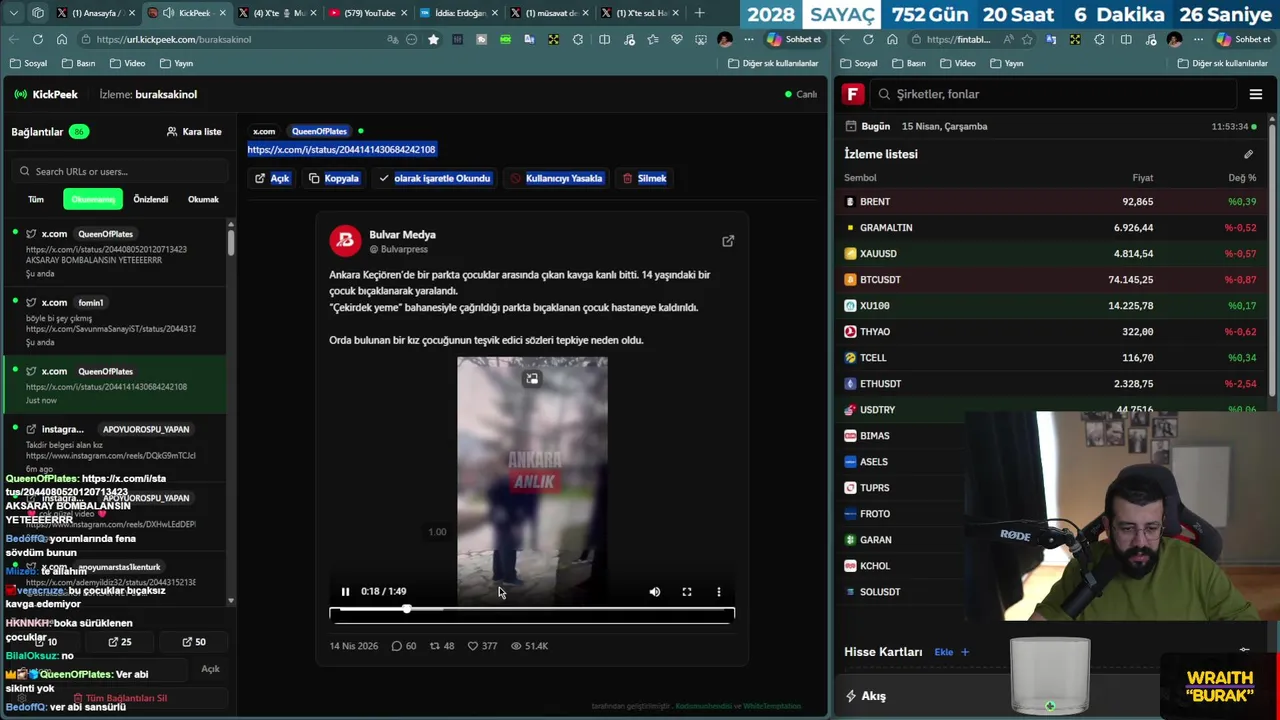1280x720 pixels.
Task: Search Şirketler, fonlar in Fintables
Action: pos(1052,94)
